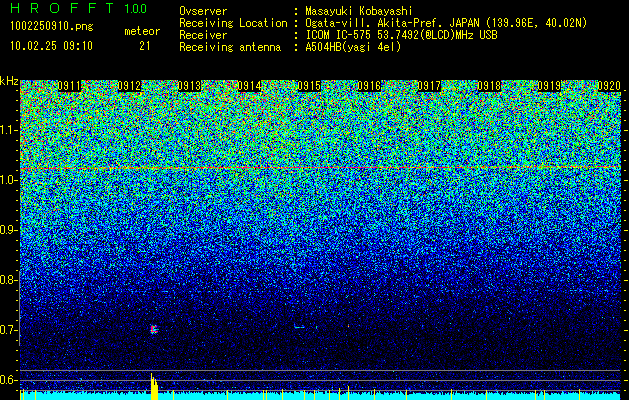Click the 1.0 kHz axis label
629x400 pixels.
pyautogui.click(x=8, y=181)
